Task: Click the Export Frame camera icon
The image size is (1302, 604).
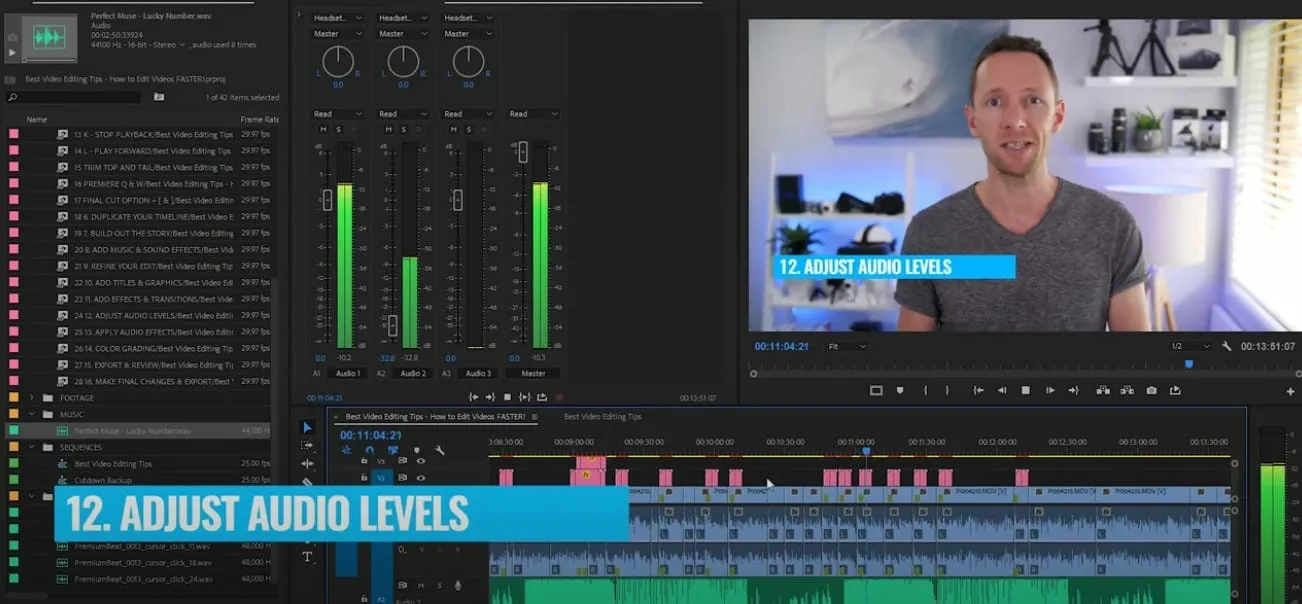Action: (1152, 390)
